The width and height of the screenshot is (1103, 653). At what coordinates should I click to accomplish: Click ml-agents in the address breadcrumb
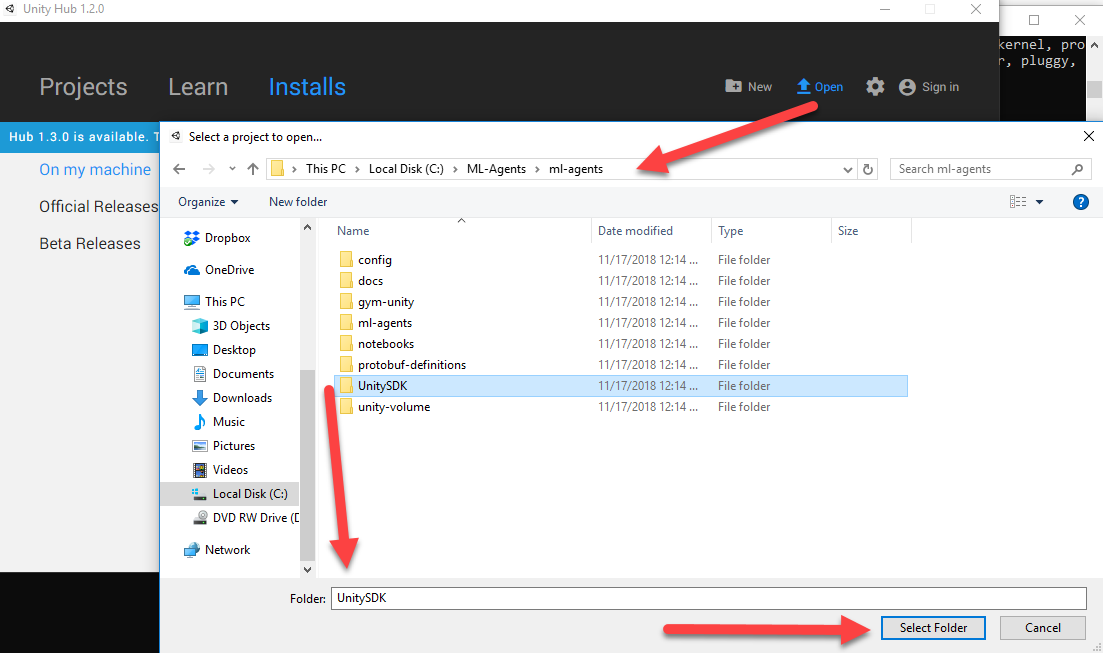pos(575,169)
